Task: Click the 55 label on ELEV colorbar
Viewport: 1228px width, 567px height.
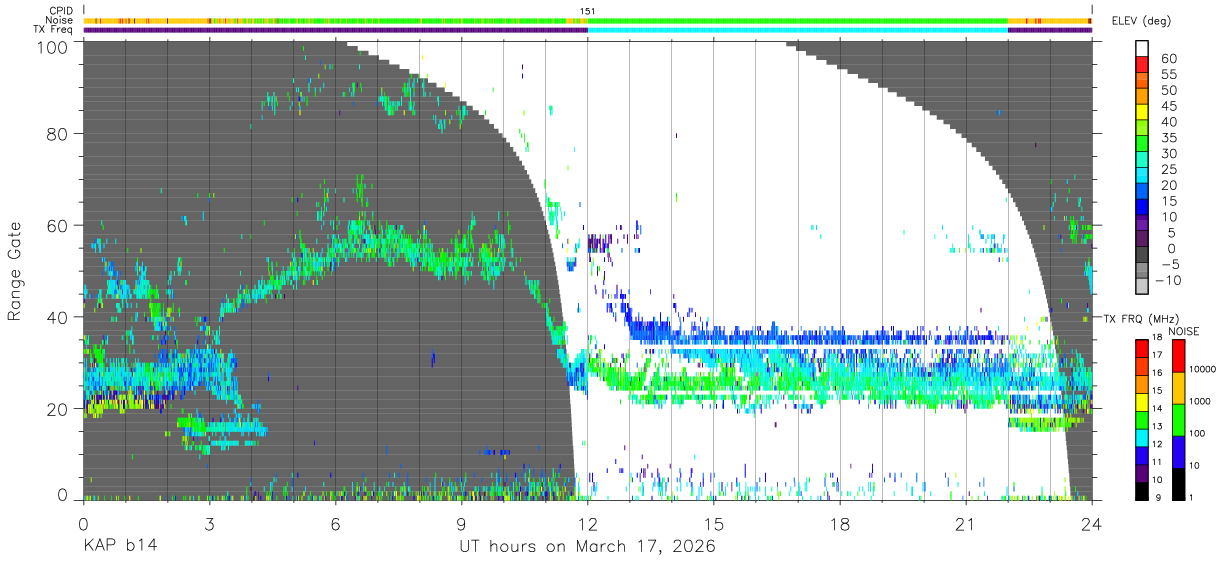Action: point(1167,74)
